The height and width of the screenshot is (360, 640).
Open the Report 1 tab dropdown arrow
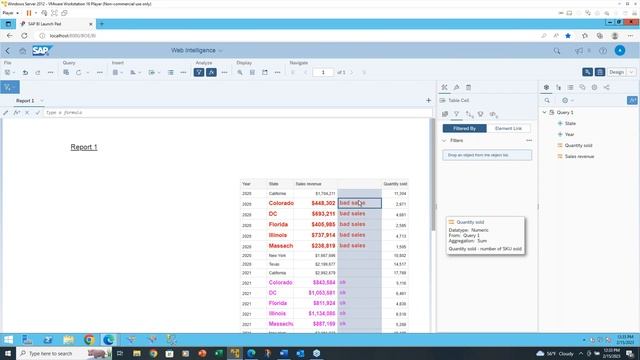(x=42, y=101)
